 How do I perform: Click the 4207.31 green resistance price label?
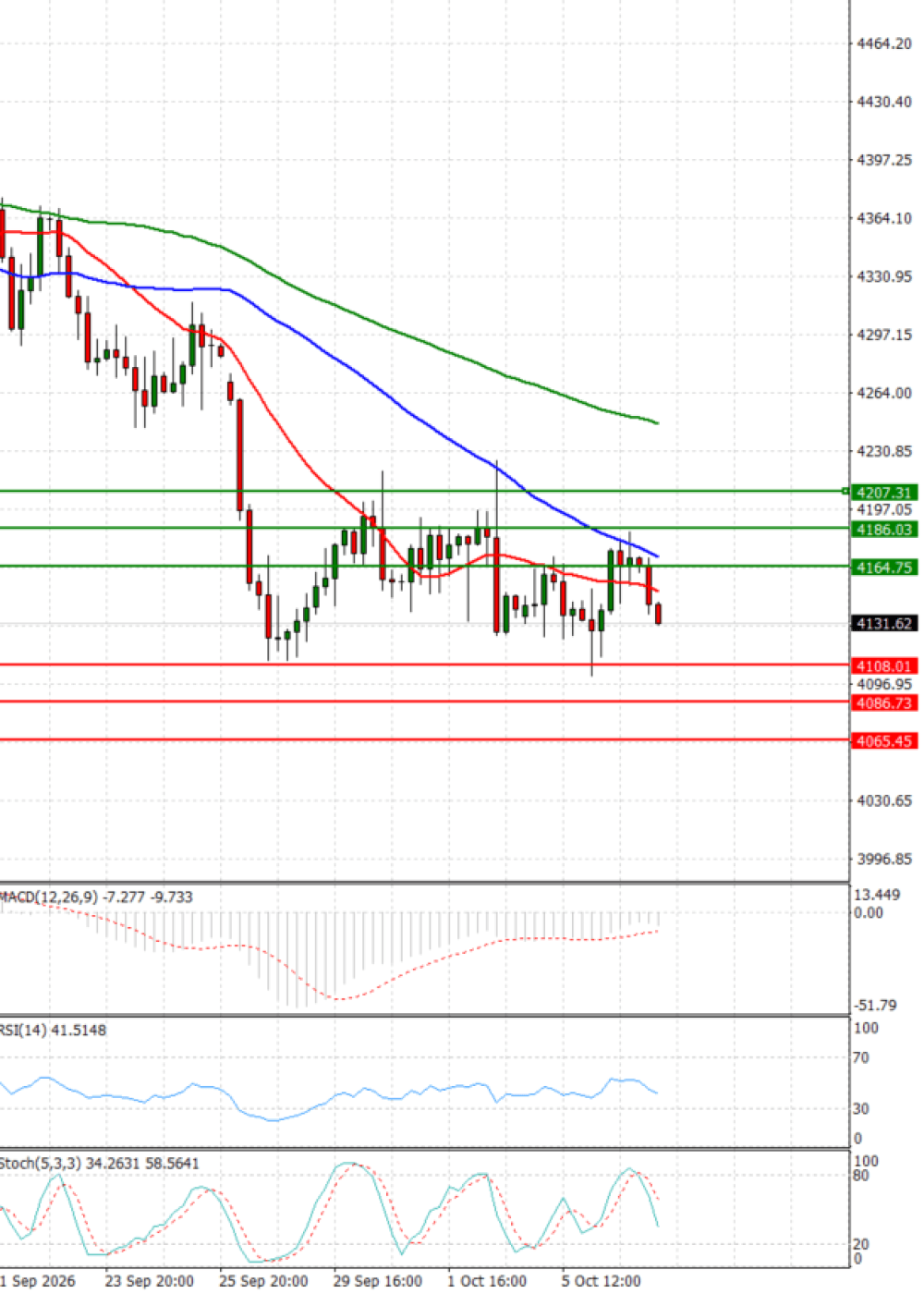[884, 493]
